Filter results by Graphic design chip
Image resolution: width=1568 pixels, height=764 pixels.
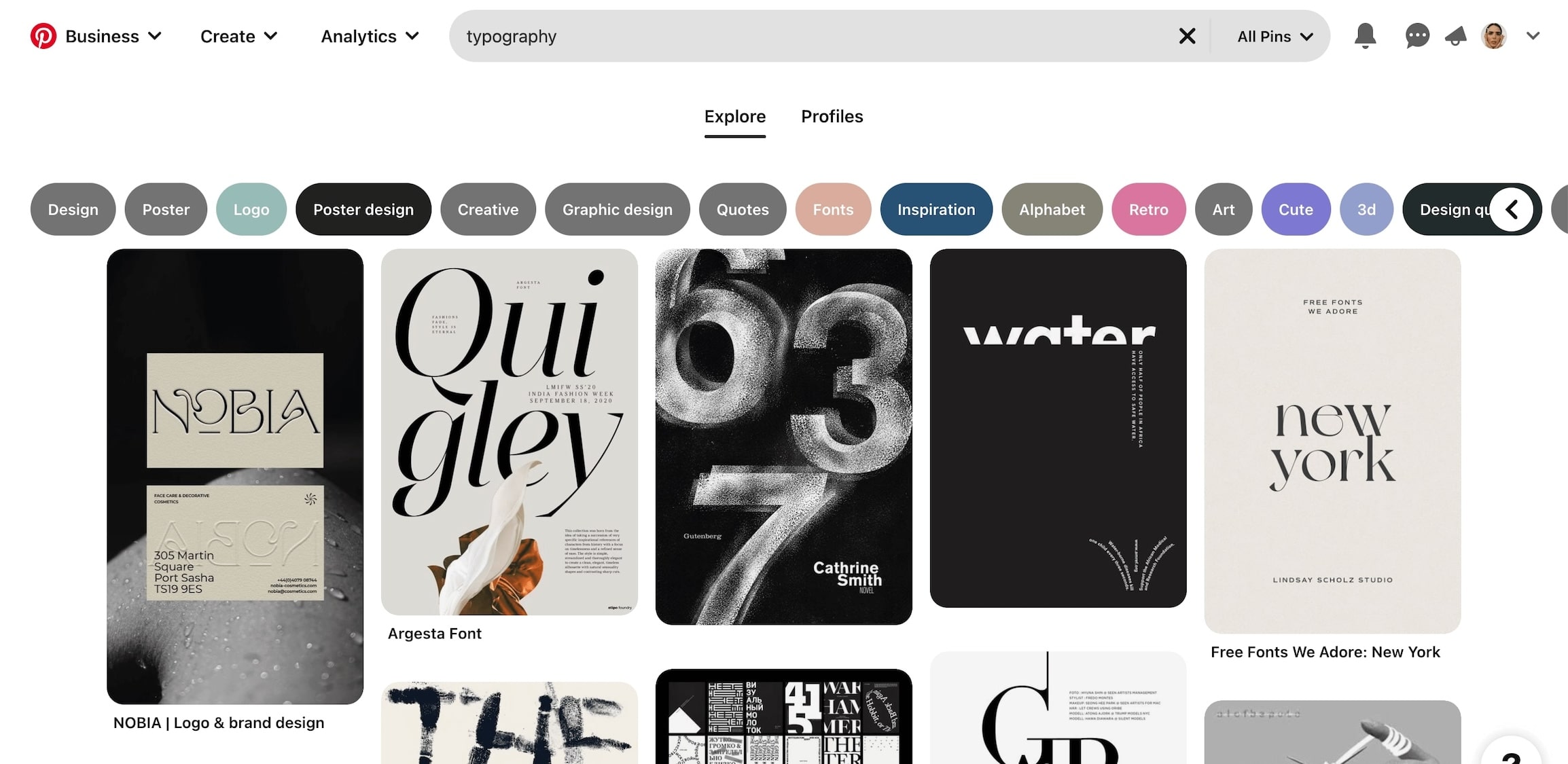[x=618, y=209]
